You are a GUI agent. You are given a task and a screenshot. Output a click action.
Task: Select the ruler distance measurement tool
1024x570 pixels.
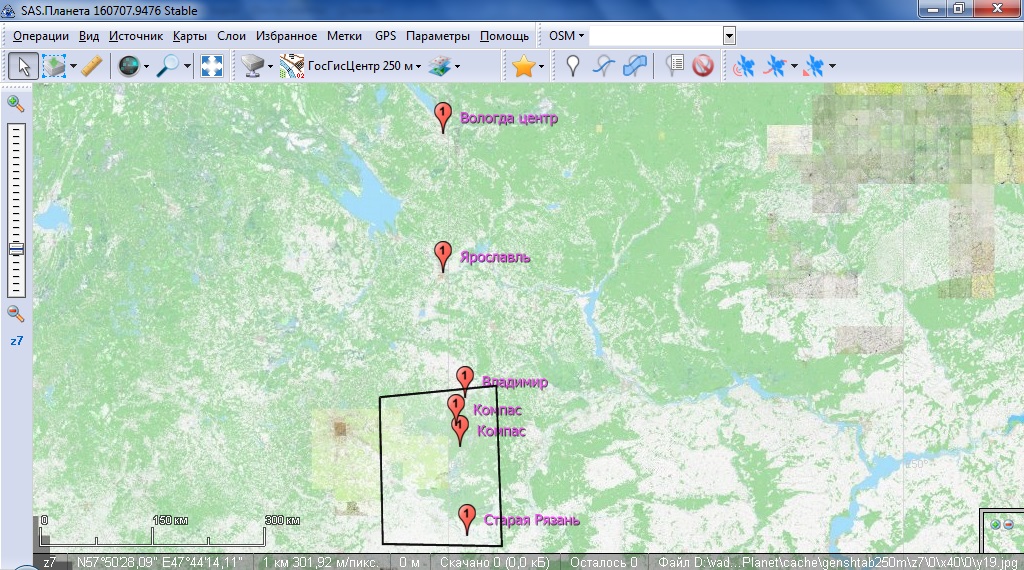coord(92,67)
